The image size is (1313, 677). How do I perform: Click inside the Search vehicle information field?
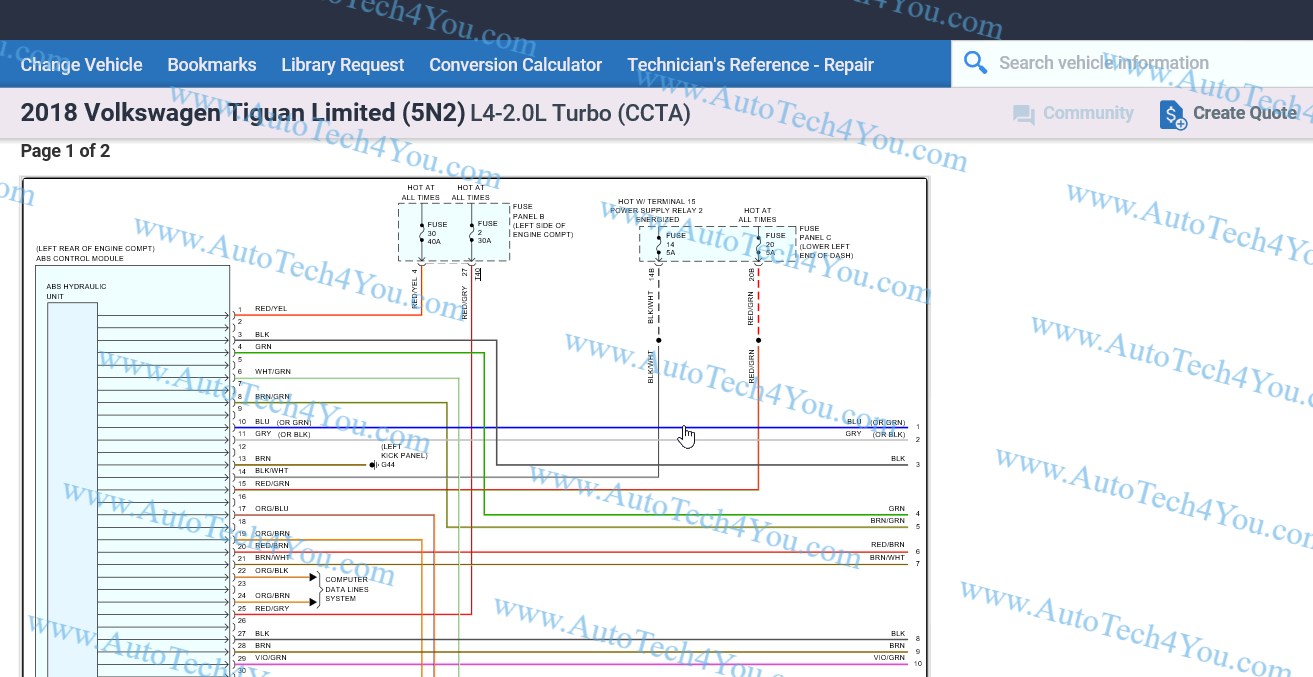(x=1103, y=62)
